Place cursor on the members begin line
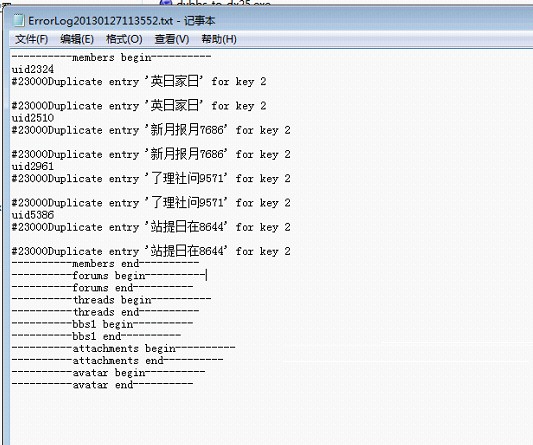This screenshot has height=445, width=533. coord(111,57)
